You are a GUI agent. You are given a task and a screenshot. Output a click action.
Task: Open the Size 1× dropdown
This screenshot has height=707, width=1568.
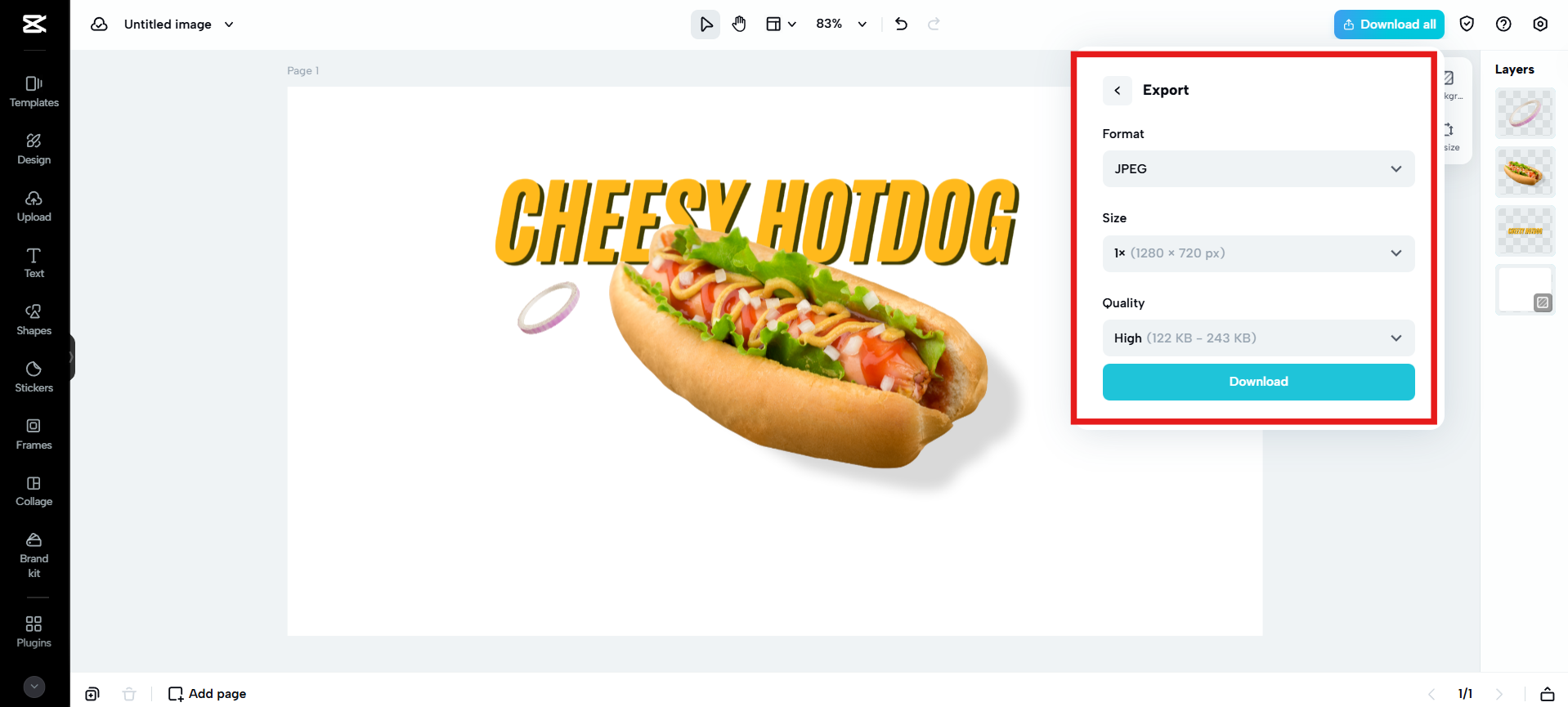(1258, 253)
